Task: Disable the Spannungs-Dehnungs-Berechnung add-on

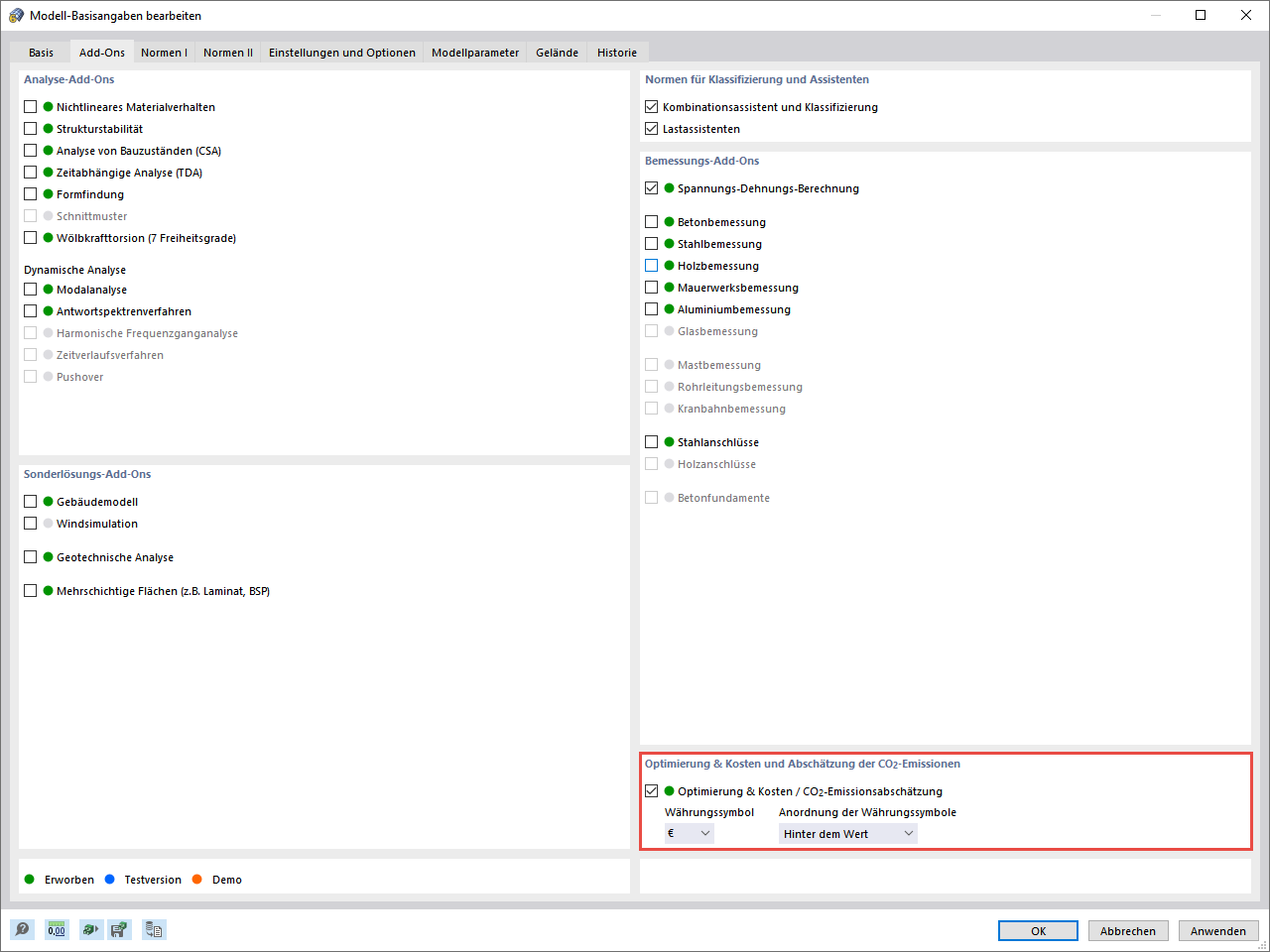Action: (x=652, y=187)
